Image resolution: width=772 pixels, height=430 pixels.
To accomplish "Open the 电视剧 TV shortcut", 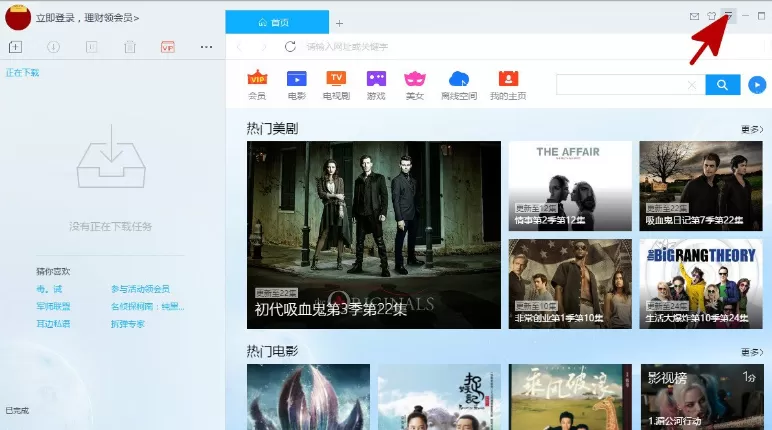I will coord(336,85).
